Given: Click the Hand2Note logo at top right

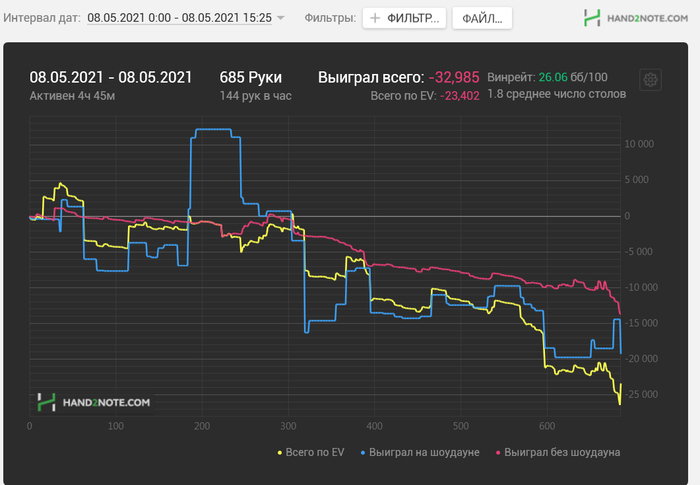Looking at the screenshot, I should 636,18.
